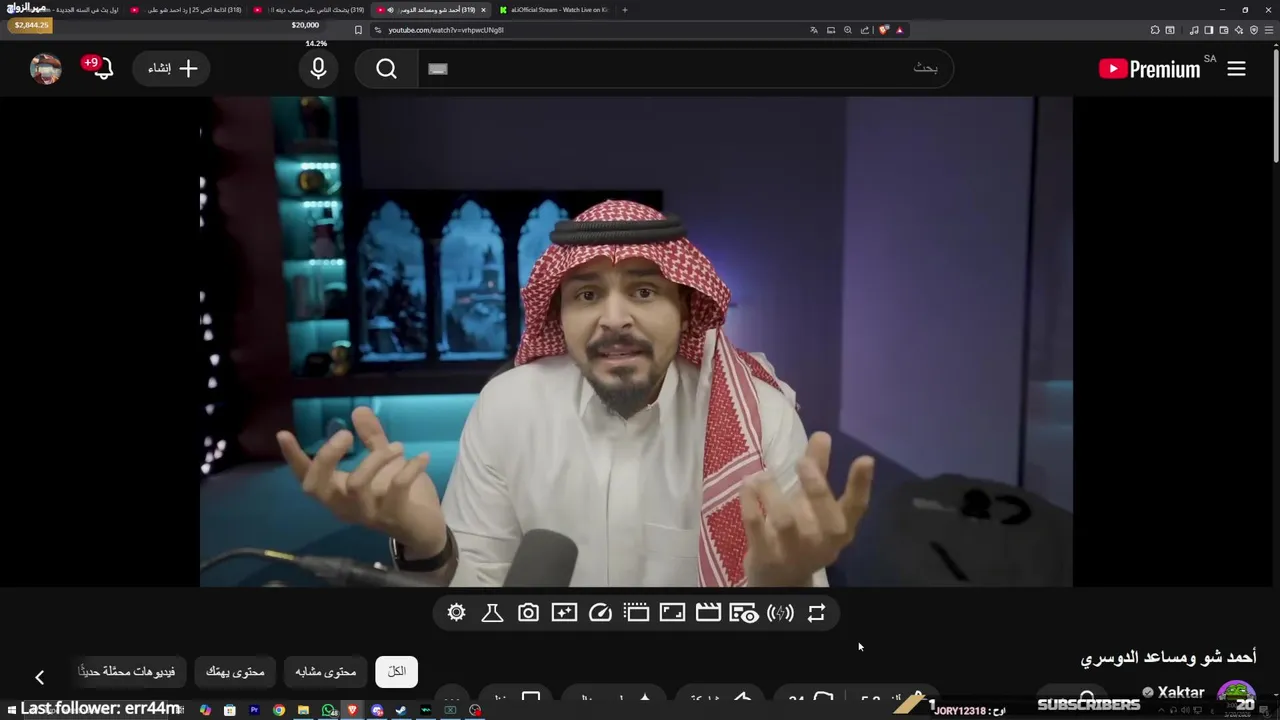This screenshot has width=1280, height=720.
Task: Take a screenshot with the camera icon
Action: point(528,613)
